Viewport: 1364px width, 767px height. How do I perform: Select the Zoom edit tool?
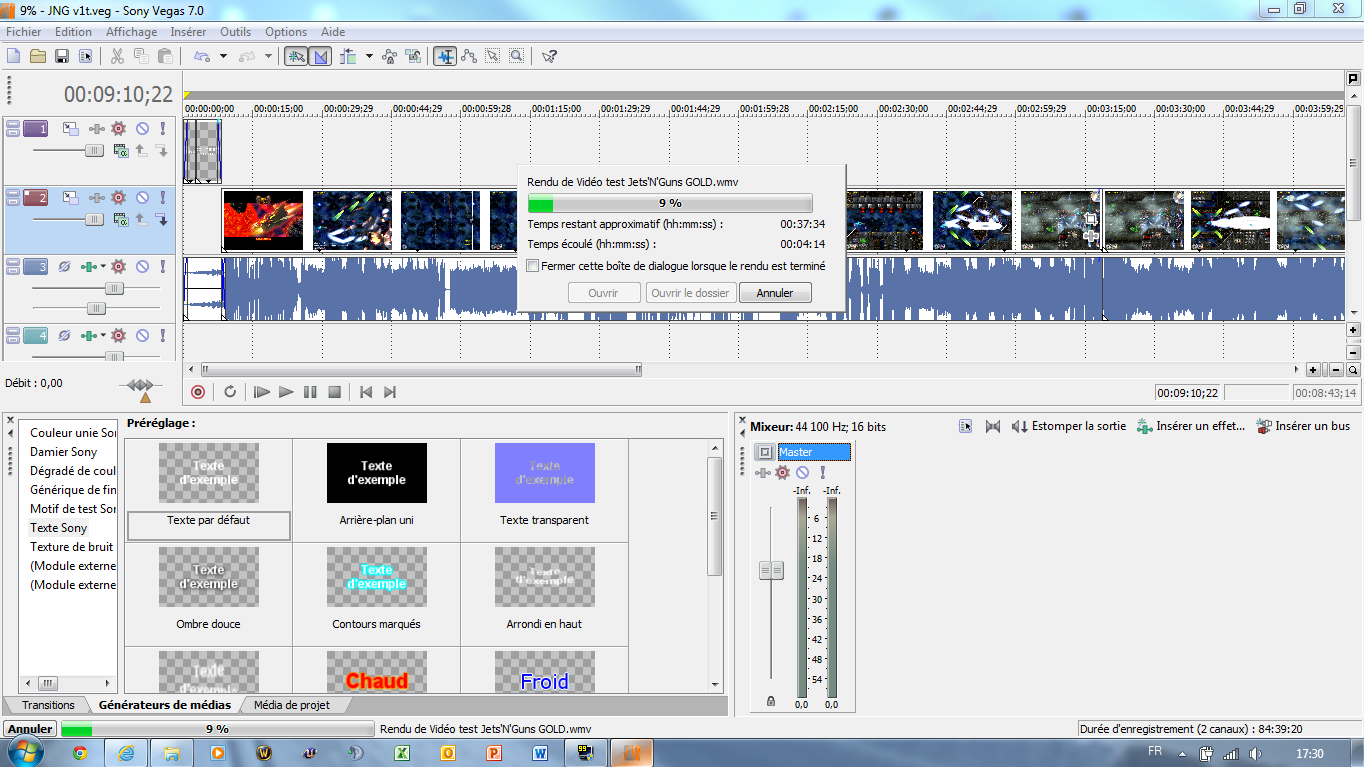517,56
